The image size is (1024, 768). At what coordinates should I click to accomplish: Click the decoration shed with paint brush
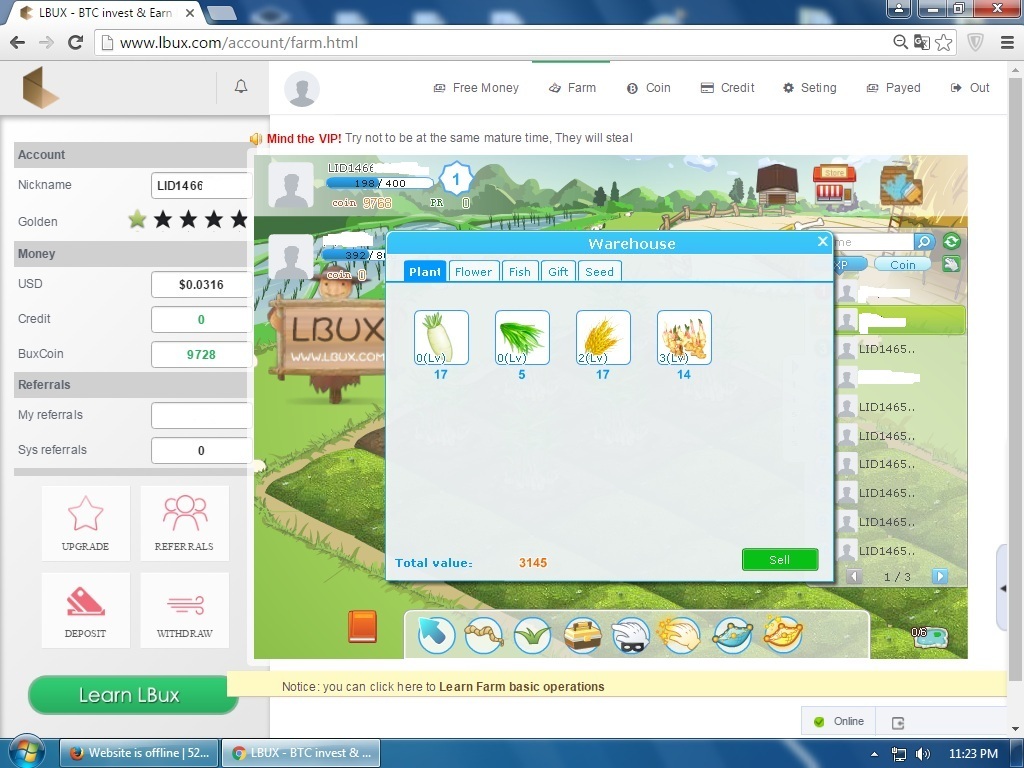(x=902, y=184)
